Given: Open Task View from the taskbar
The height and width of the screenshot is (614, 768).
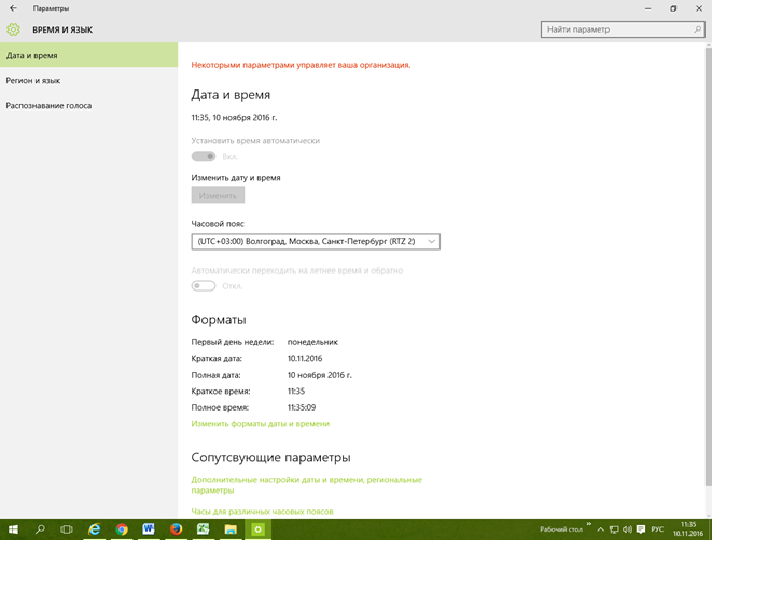Looking at the screenshot, I should pyautogui.click(x=66, y=529).
